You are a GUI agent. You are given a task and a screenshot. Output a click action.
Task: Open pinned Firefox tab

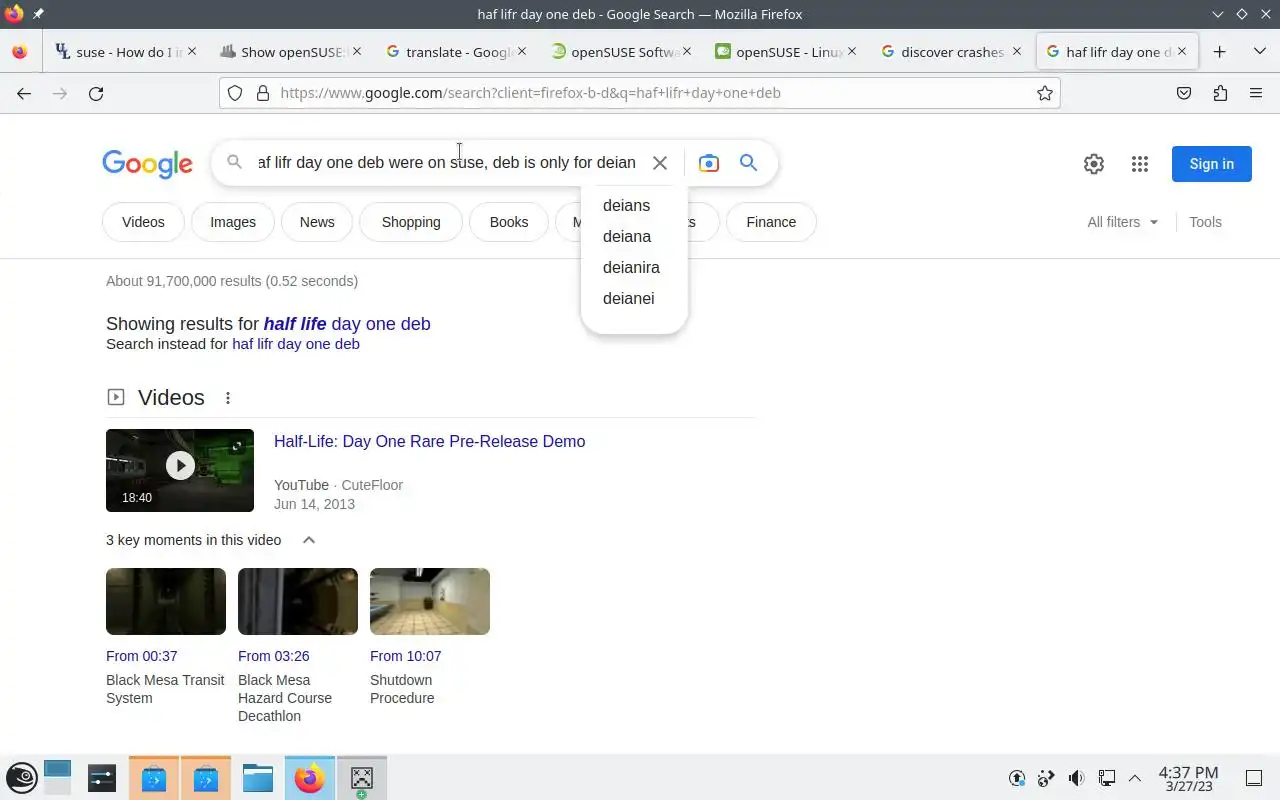tap(20, 52)
